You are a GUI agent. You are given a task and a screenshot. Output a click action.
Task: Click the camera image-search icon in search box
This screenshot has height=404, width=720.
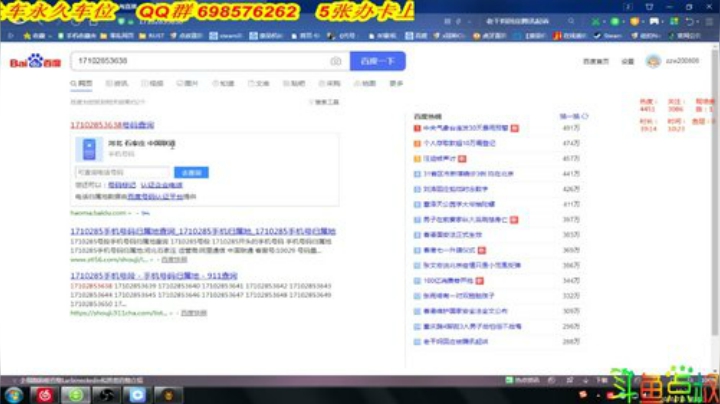[x=336, y=61]
